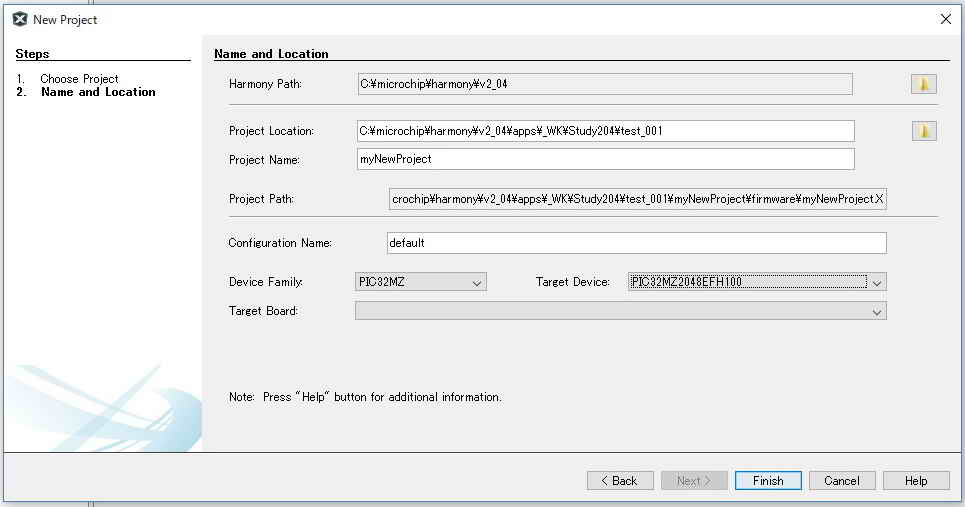The image size is (965, 507).
Task: Select the 'Choose Project' step
Action: pos(79,79)
